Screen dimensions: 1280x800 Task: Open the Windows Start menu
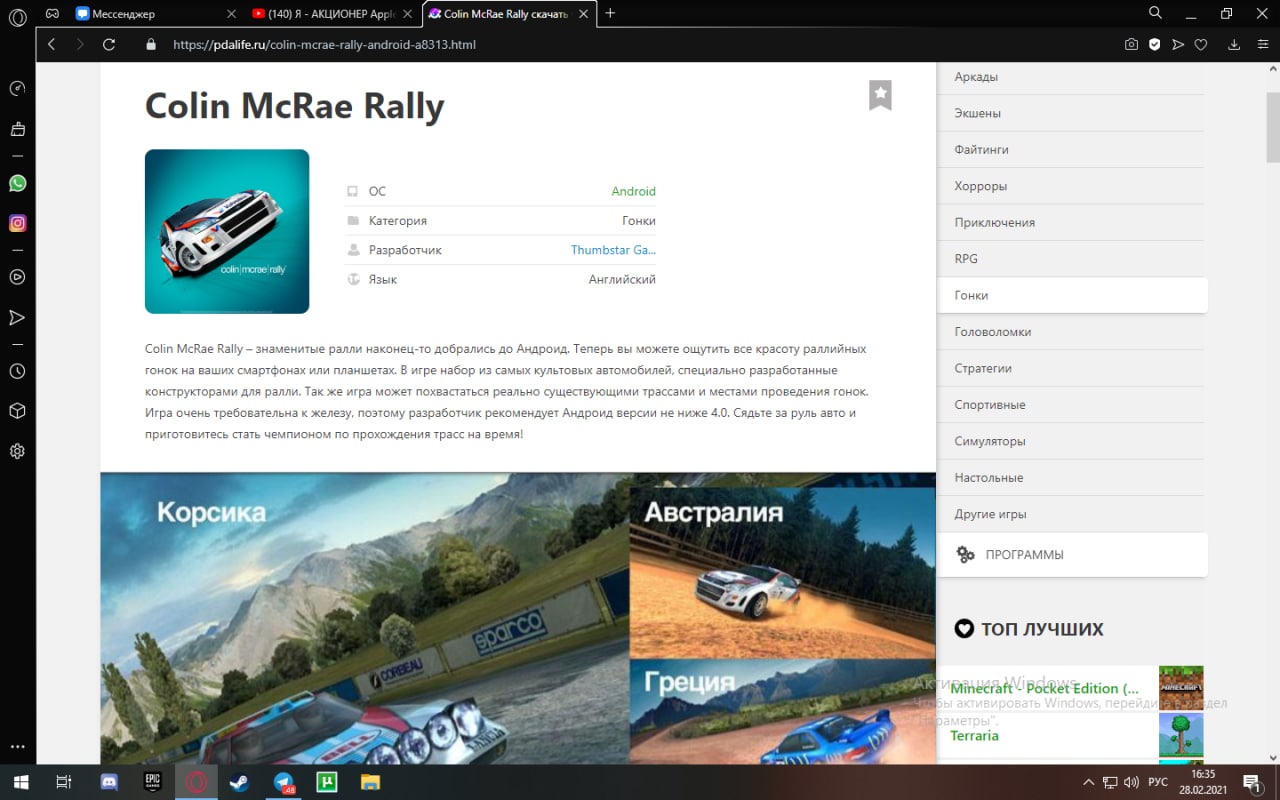point(20,782)
